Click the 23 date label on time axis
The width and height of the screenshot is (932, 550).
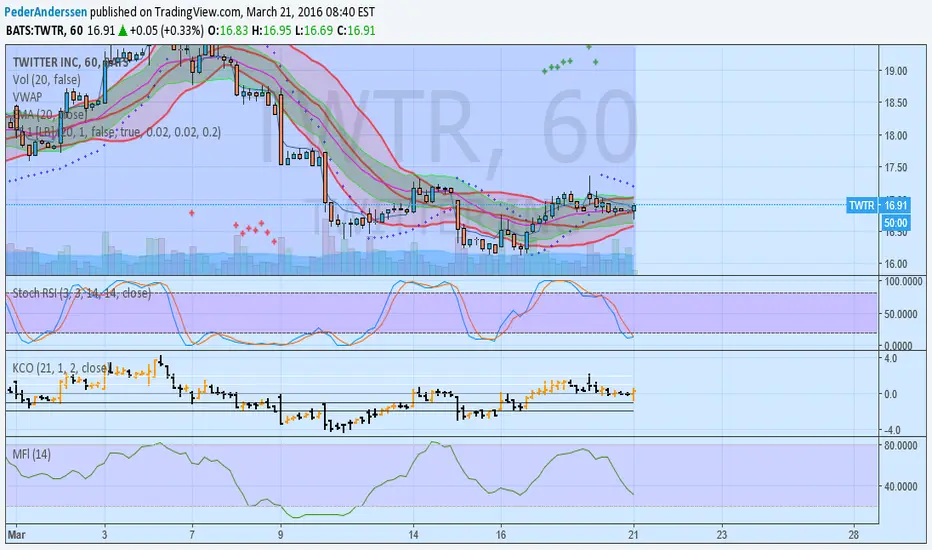721,535
